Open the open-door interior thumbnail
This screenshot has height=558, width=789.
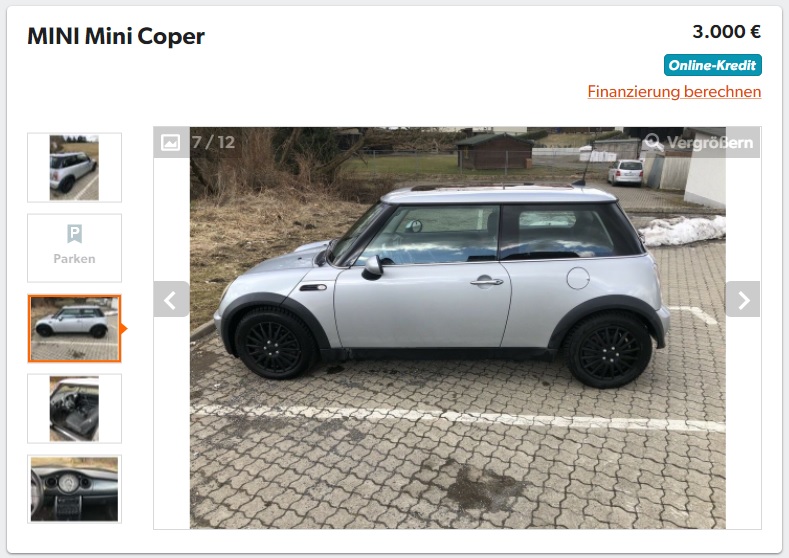point(74,409)
